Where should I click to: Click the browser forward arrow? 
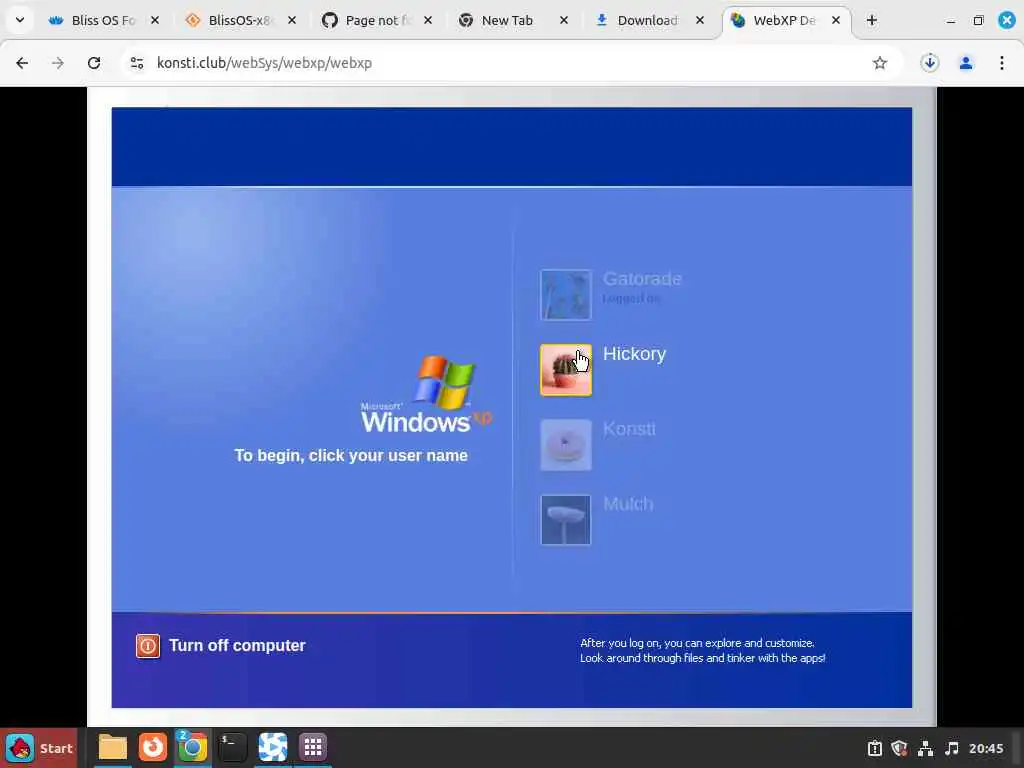click(58, 63)
